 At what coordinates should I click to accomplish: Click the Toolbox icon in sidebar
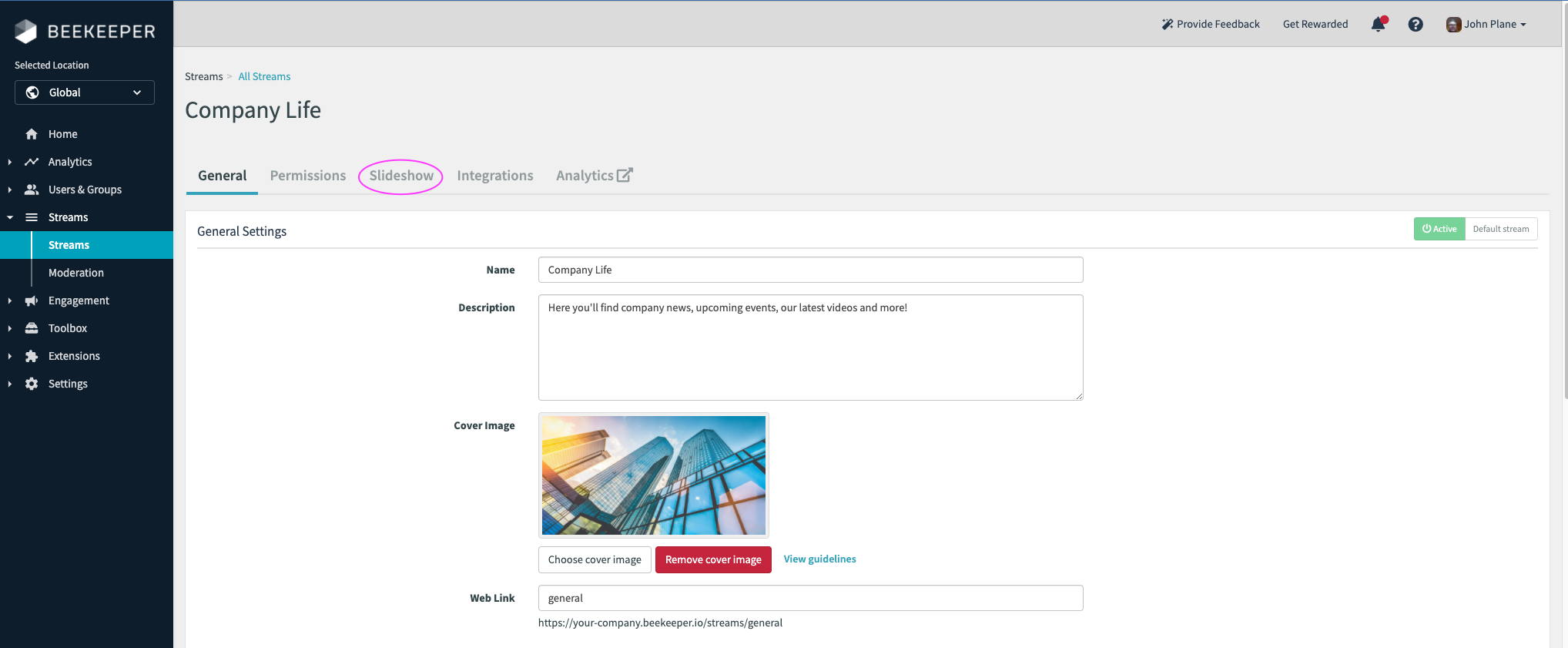(x=32, y=328)
